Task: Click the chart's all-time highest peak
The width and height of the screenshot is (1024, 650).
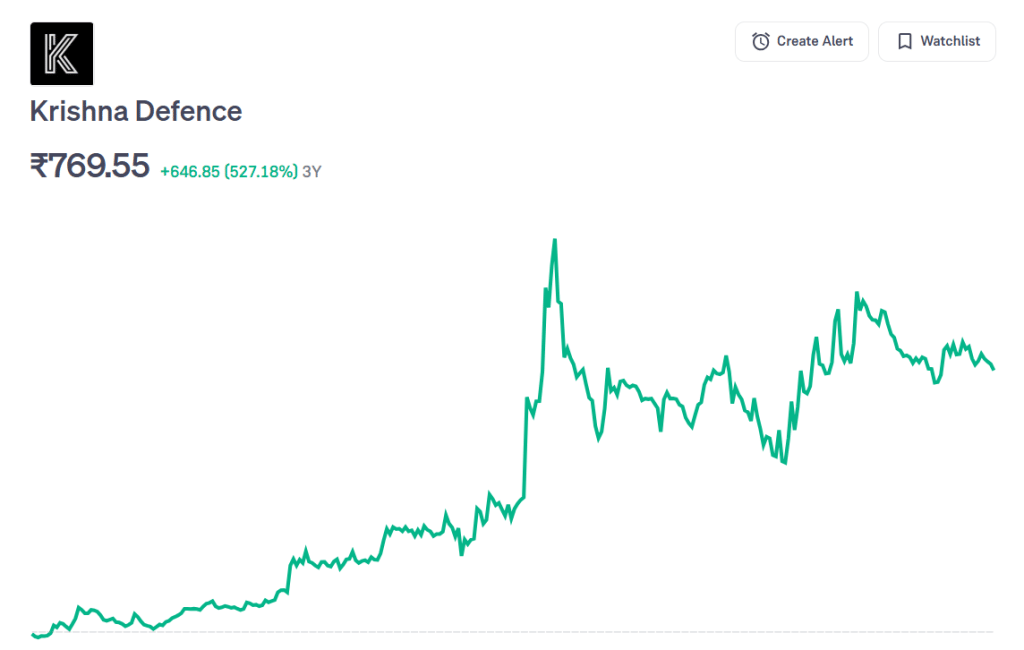Action: click(554, 240)
